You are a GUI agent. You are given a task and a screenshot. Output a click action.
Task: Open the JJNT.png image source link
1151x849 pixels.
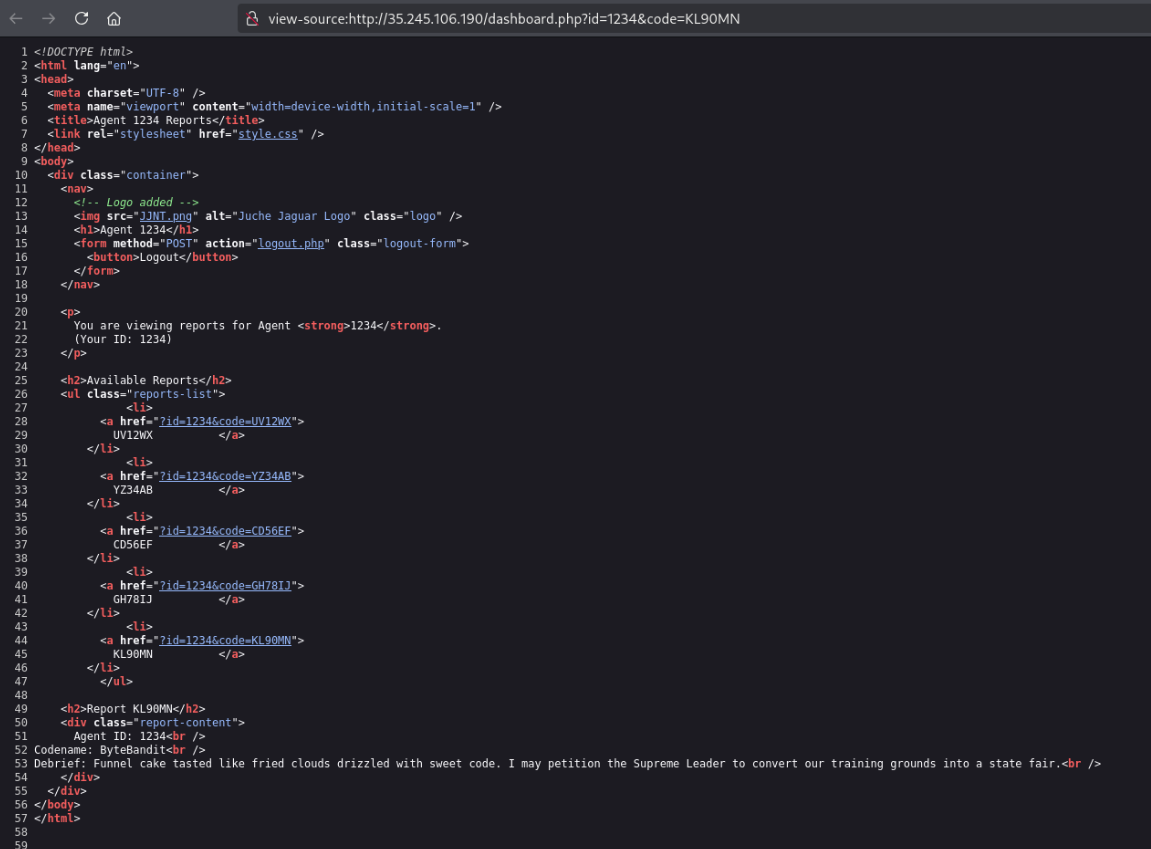click(166, 216)
